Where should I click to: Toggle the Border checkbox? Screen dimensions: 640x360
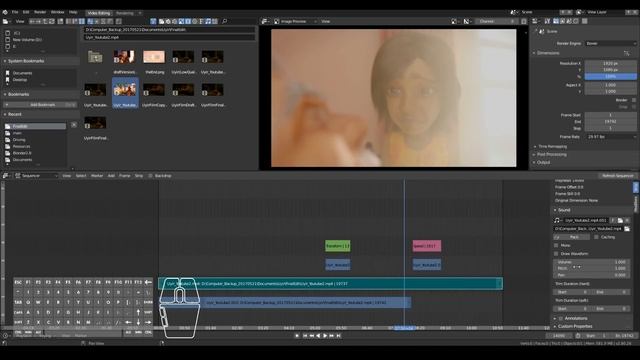634,100
